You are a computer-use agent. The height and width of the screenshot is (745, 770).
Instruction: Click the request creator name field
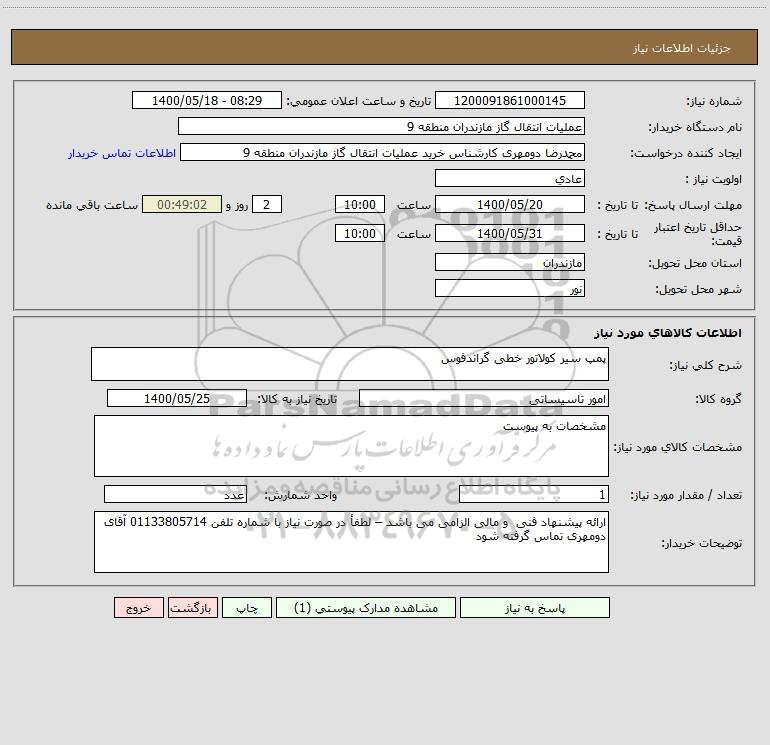tap(382, 152)
